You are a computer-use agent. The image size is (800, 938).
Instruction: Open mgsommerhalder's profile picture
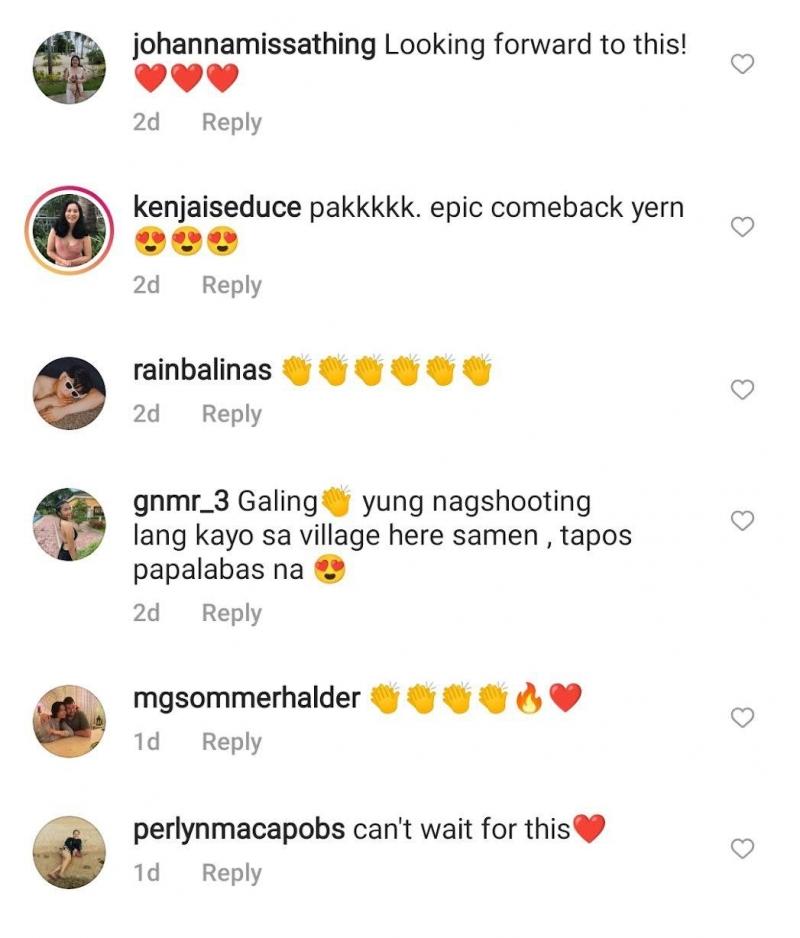pos(69,721)
